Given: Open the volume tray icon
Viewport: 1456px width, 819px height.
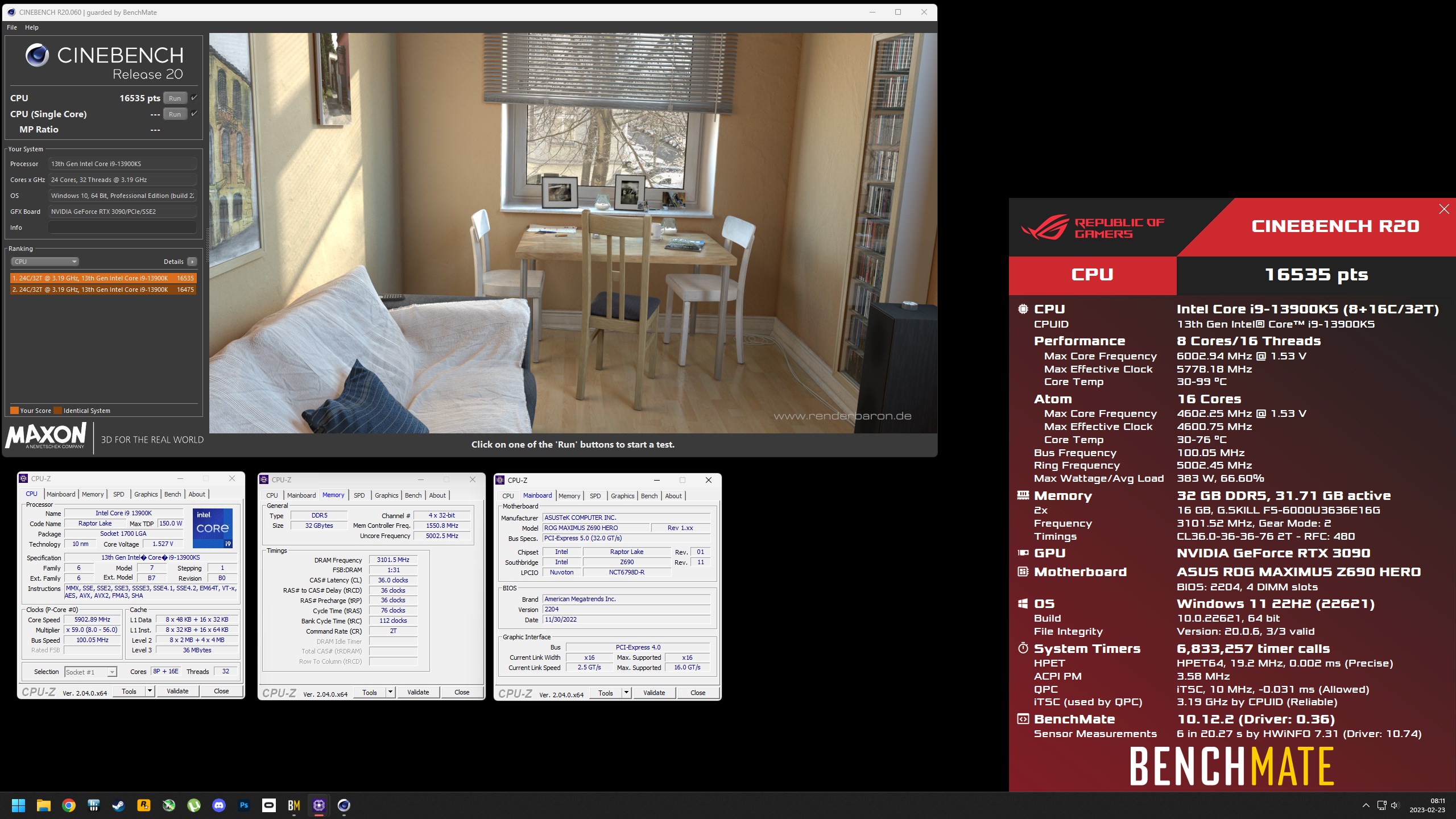Looking at the screenshot, I should pos(1395,805).
